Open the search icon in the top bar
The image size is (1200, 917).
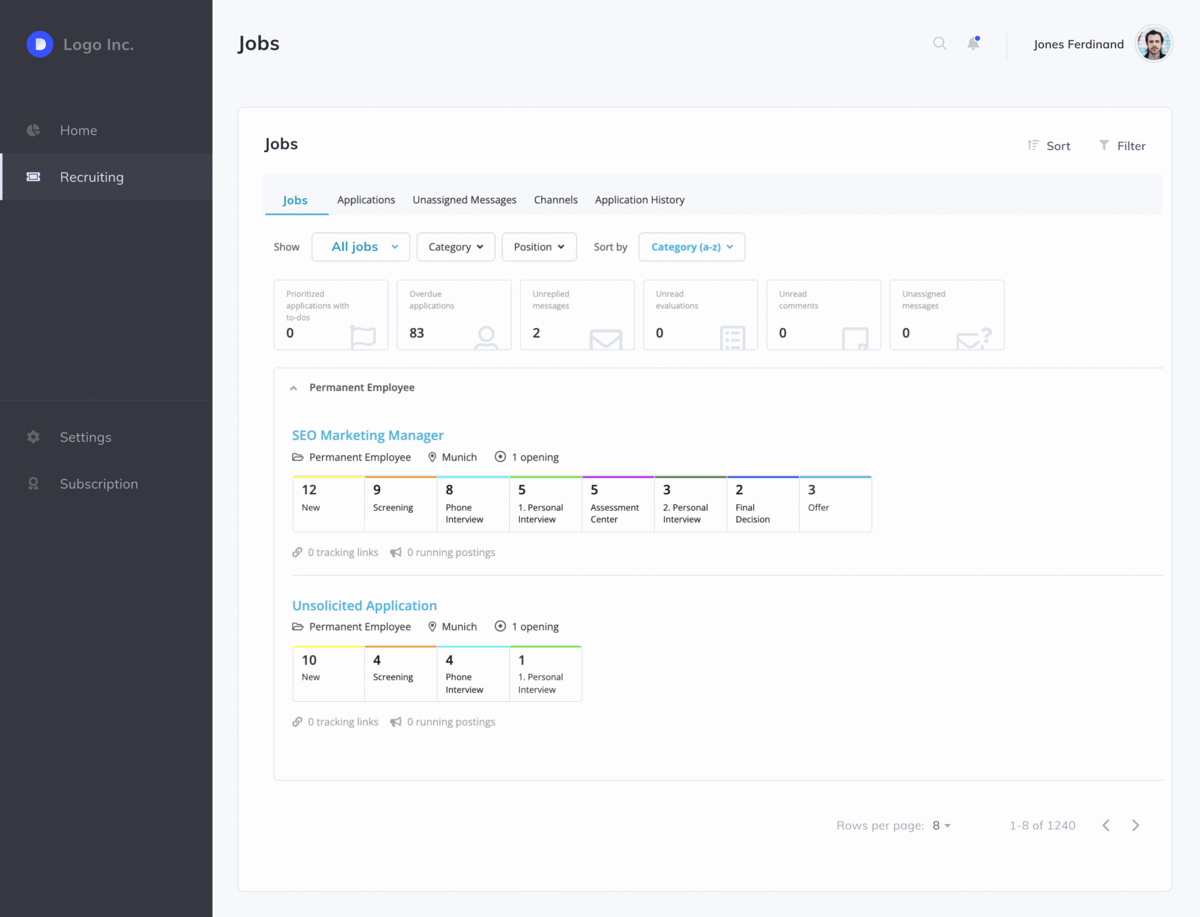pos(939,44)
